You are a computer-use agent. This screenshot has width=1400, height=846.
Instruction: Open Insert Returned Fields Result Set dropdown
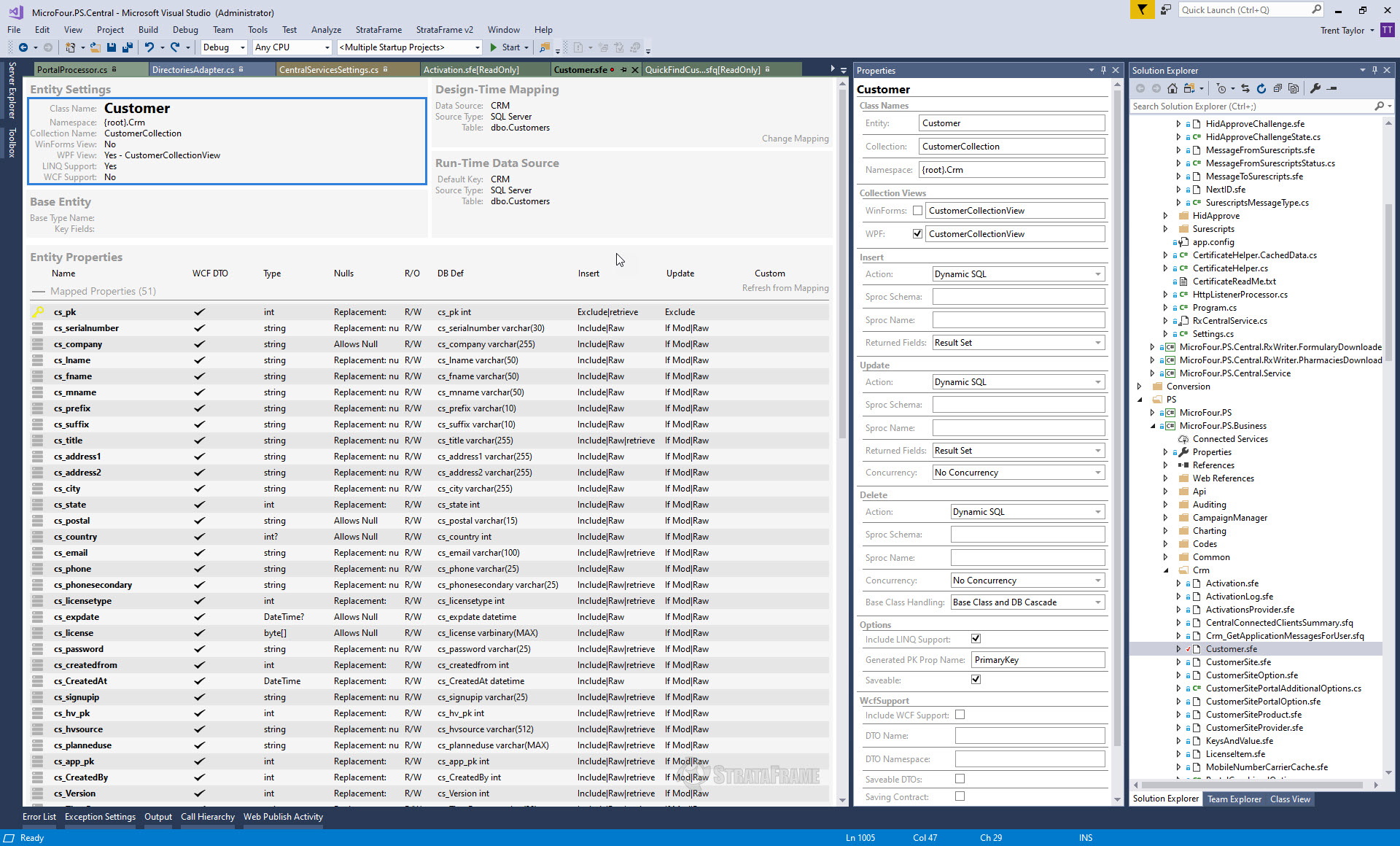coord(1019,343)
